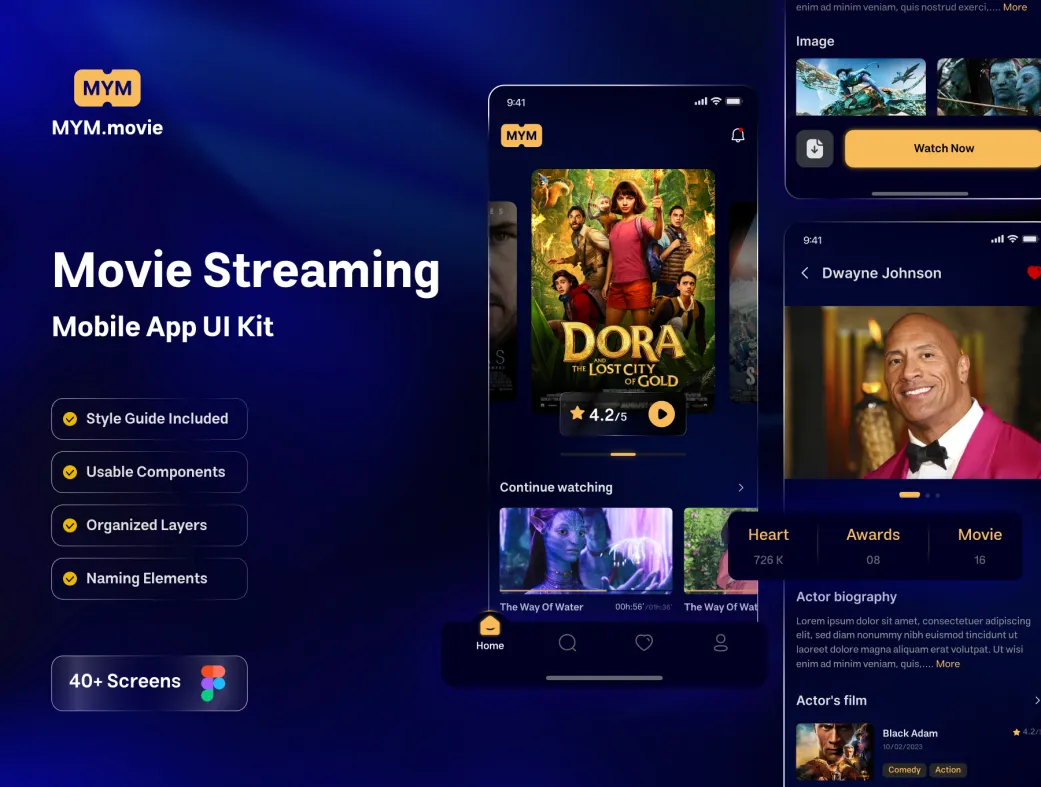This screenshot has width=1041, height=787.
Task: Open favorites heart icon in bottom navigation
Action: 644,643
